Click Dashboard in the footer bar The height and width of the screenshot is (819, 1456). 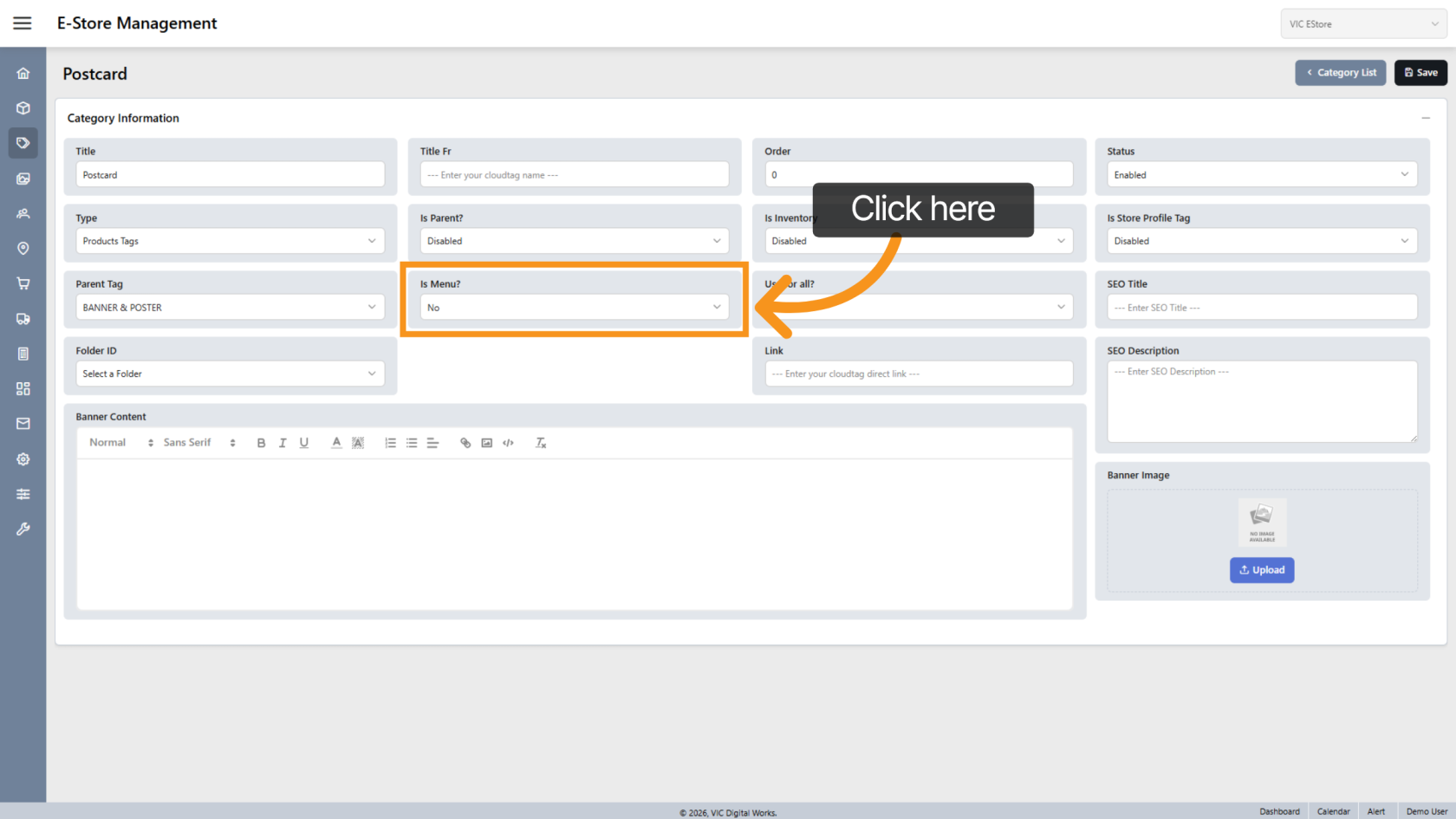[x=1279, y=811]
